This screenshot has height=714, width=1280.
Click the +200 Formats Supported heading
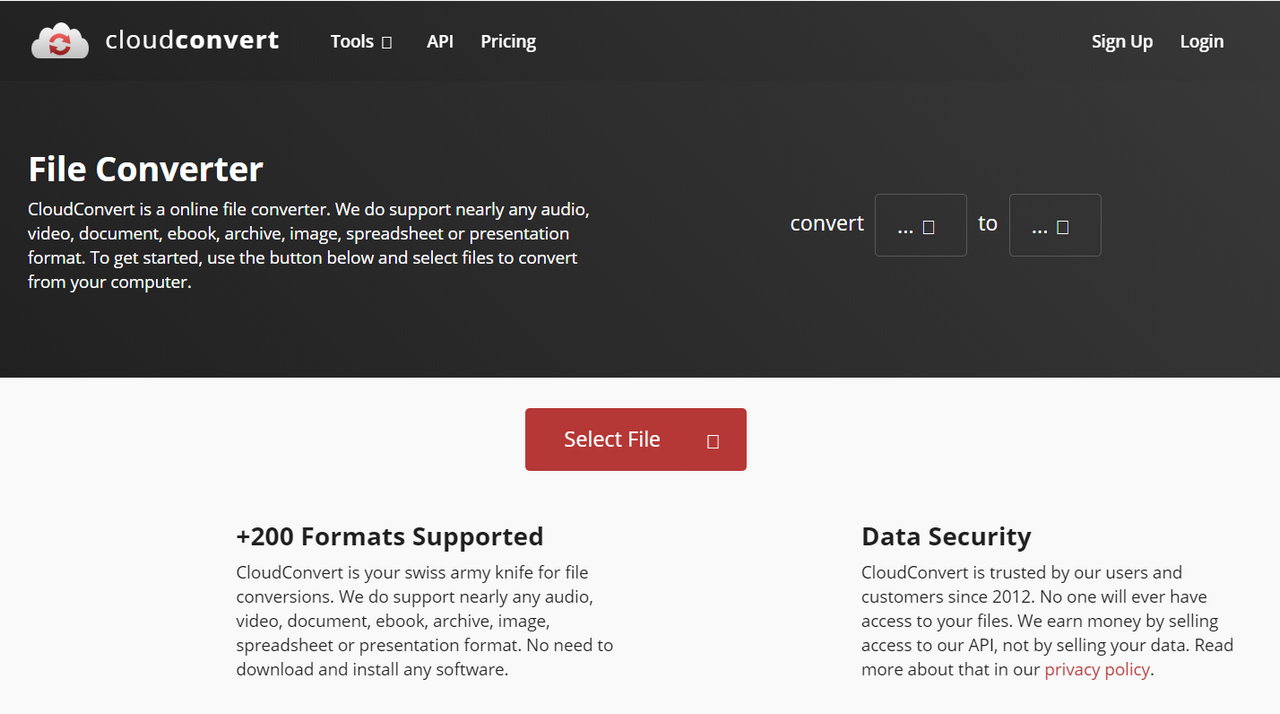pos(390,536)
